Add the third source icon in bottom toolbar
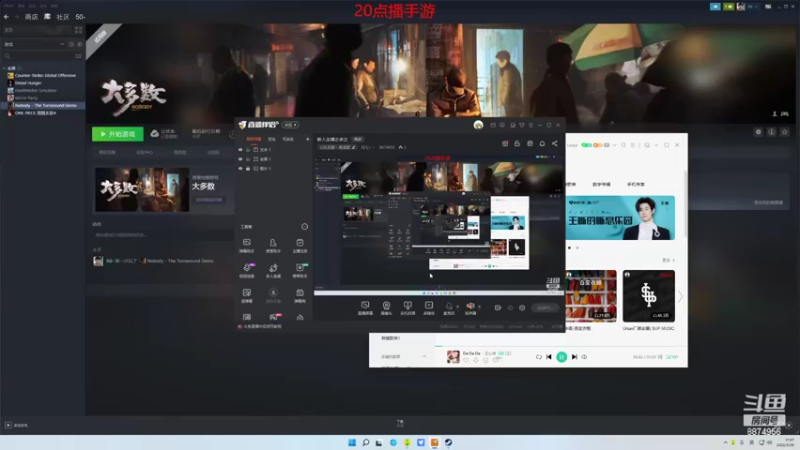Screen dimensions: 800x450 coord(408,308)
